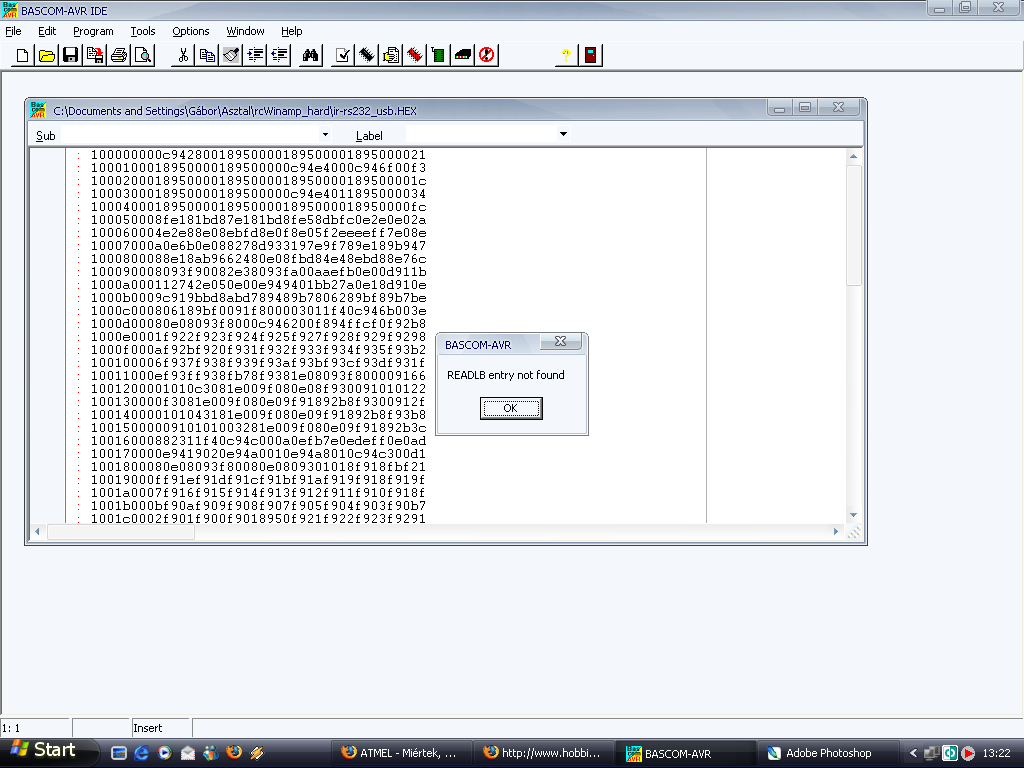Click hex line starting 100100006f93
This screenshot has width=1024, height=768.
pyautogui.click(x=258, y=362)
